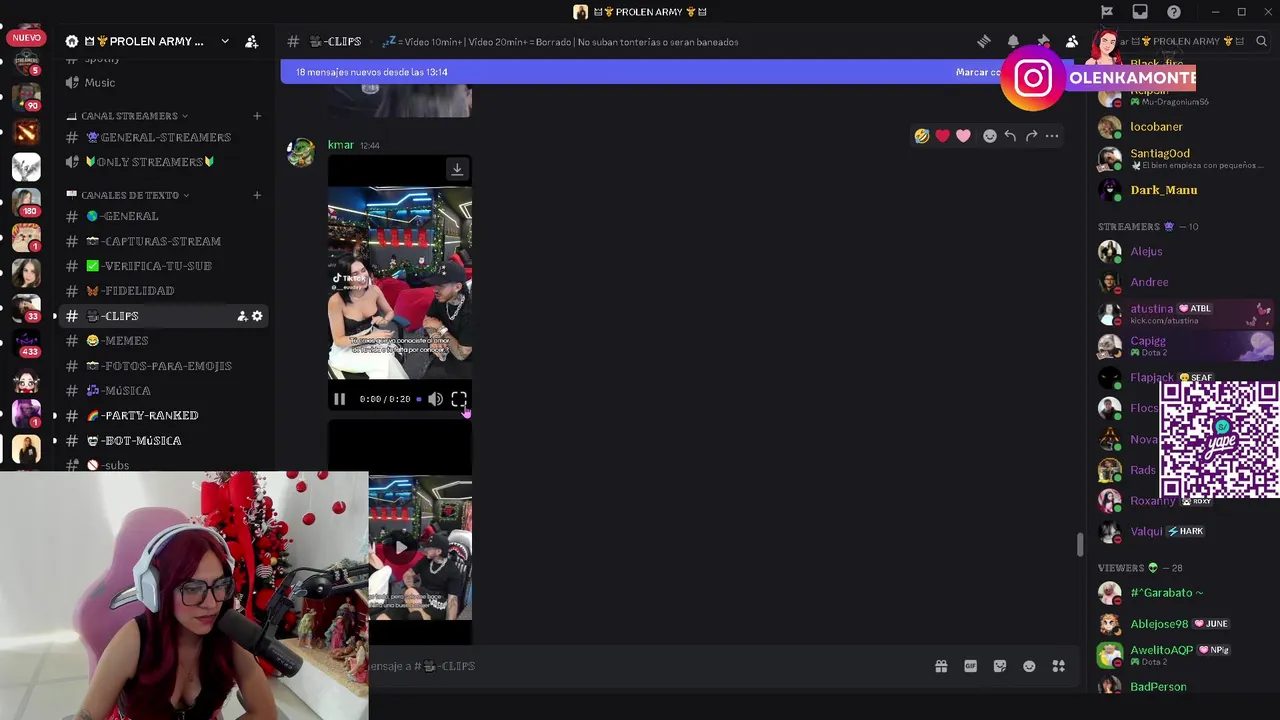
Task: Open Ablejose98 viewer profile
Action: (x=1159, y=624)
